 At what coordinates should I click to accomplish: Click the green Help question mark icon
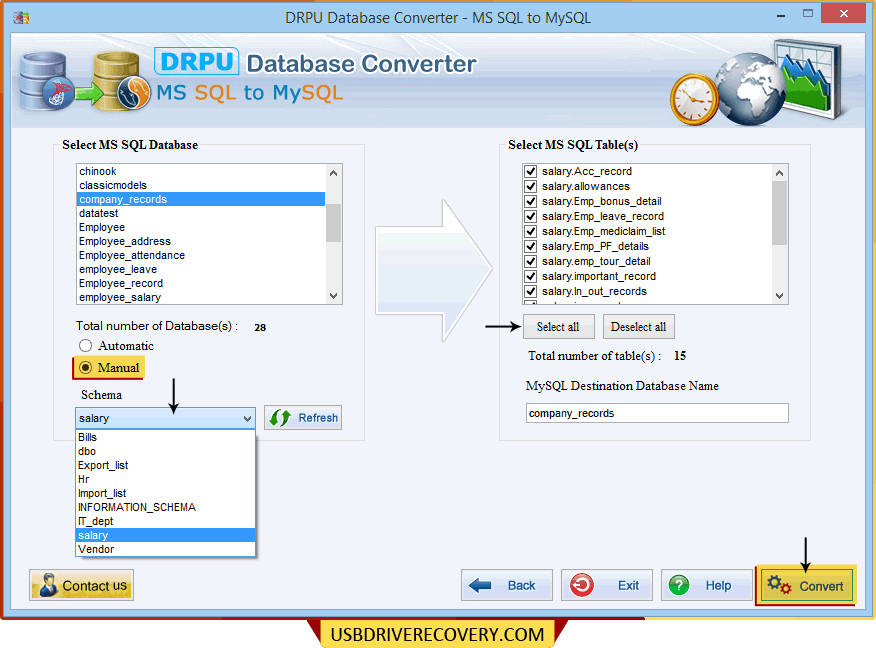pyautogui.click(x=679, y=585)
